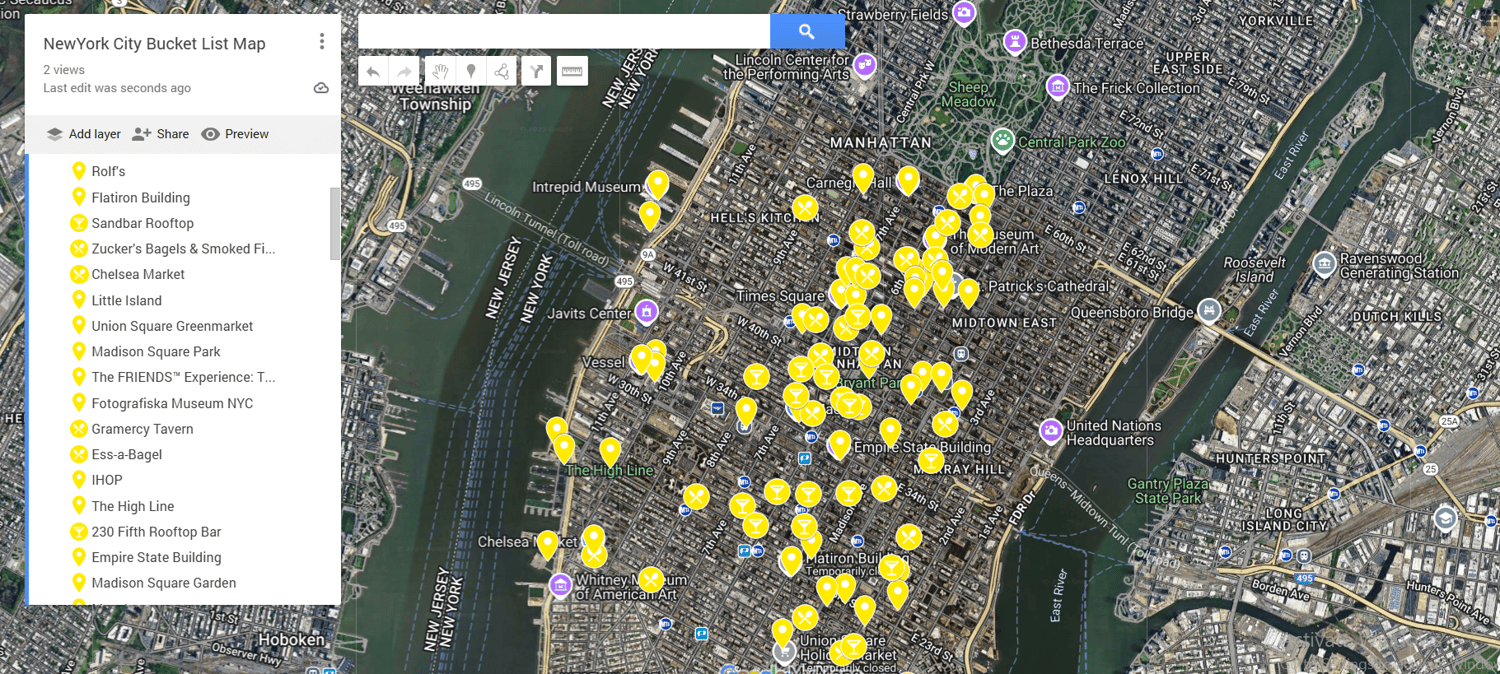Click the Ravenswood Generating Station icon
Image resolution: width=1500 pixels, height=674 pixels.
click(x=1325, y=264)
